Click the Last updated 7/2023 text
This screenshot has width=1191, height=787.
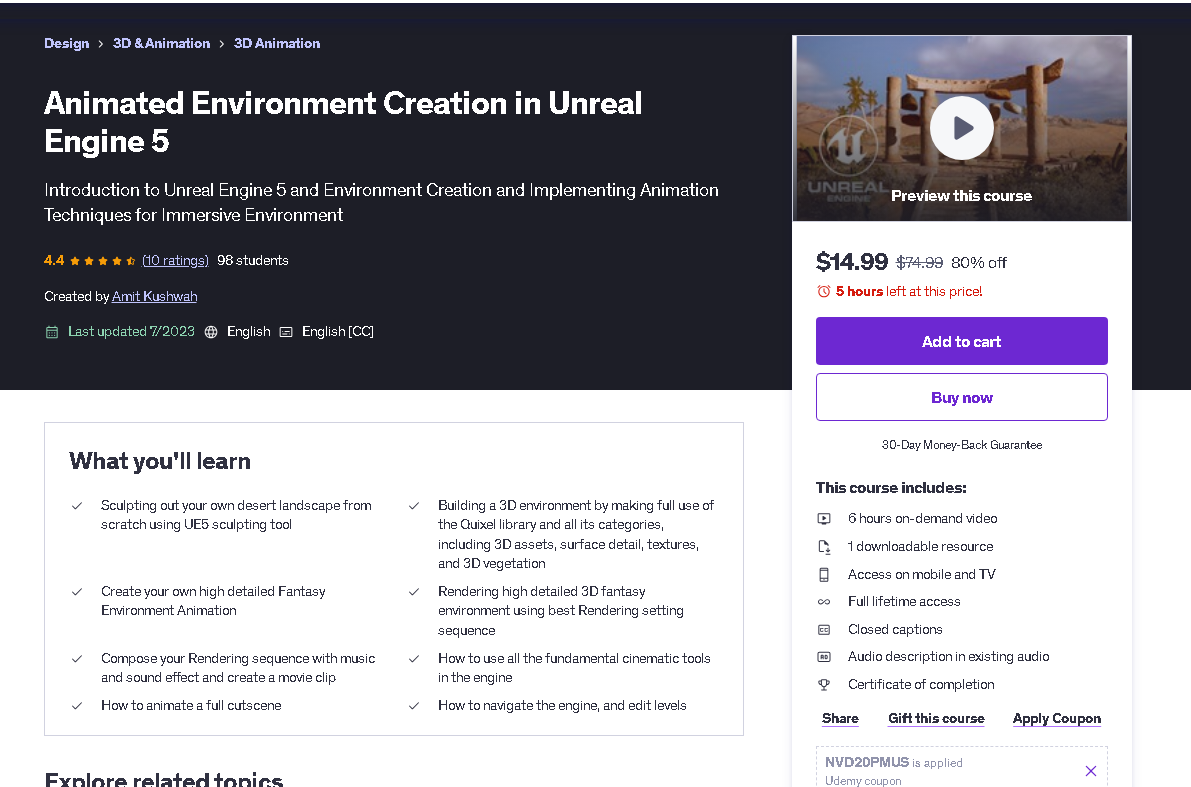click(x=131, y=331)
